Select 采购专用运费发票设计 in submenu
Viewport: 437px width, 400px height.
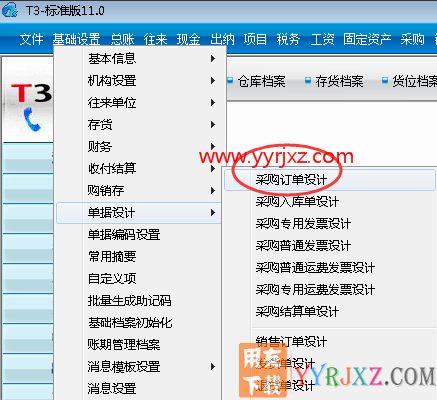click(330, 290)
